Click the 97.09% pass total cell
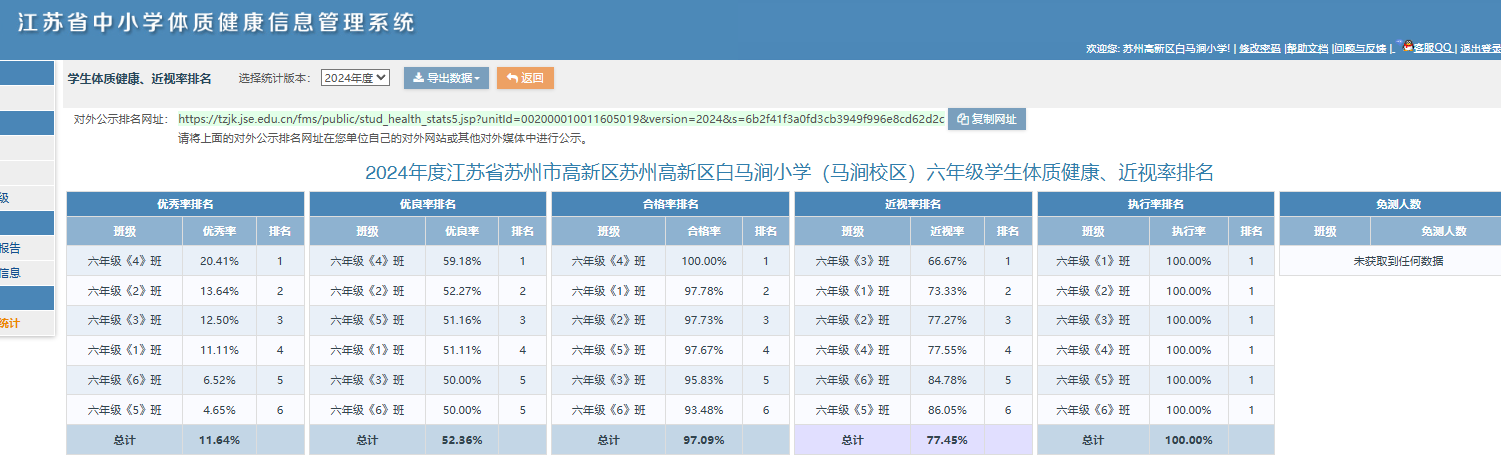The height and width of the screenshot is (475, 1501). click(705, 440)
